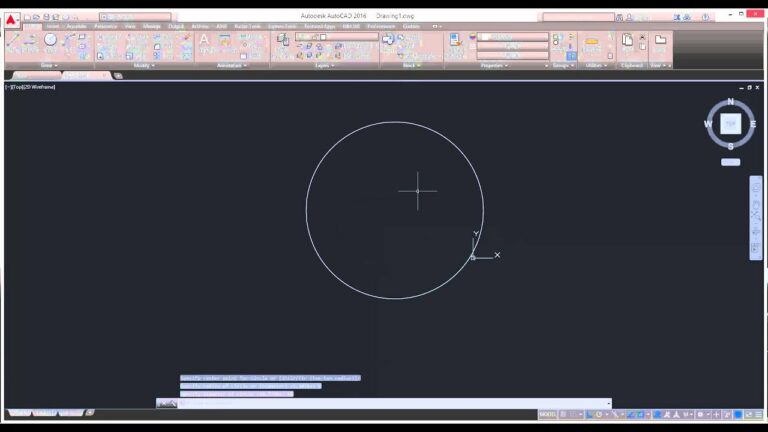Open the layer selection dropdown

click(335, 37)
